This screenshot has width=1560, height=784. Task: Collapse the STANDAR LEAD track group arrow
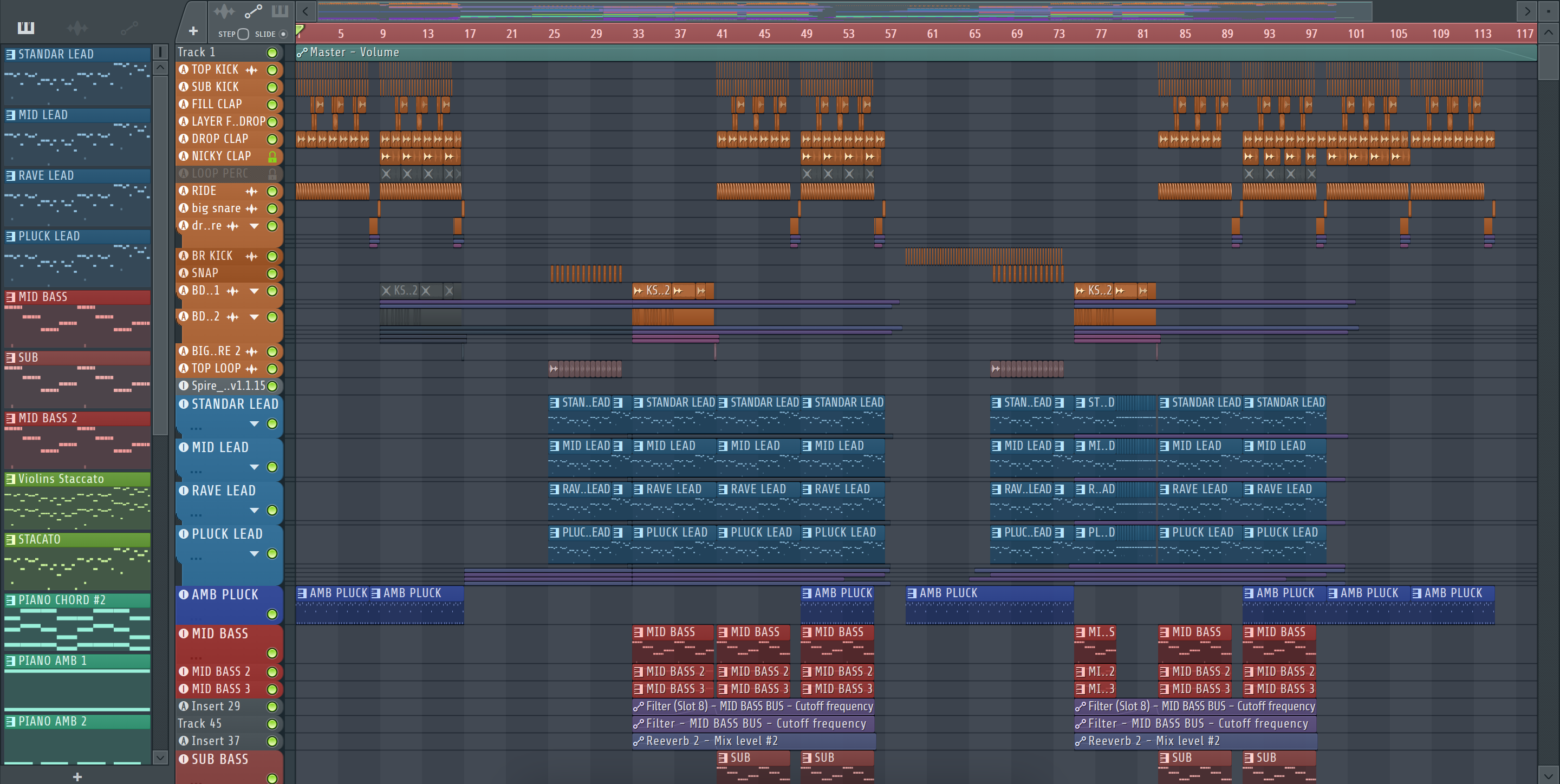pos(255,424)
